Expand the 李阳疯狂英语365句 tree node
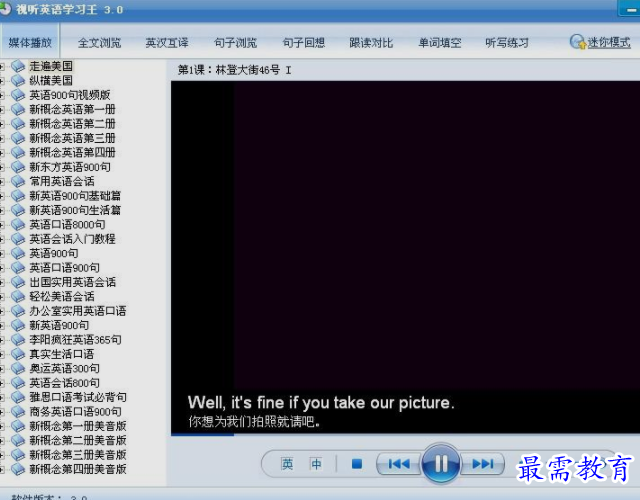 click(2, 340)
